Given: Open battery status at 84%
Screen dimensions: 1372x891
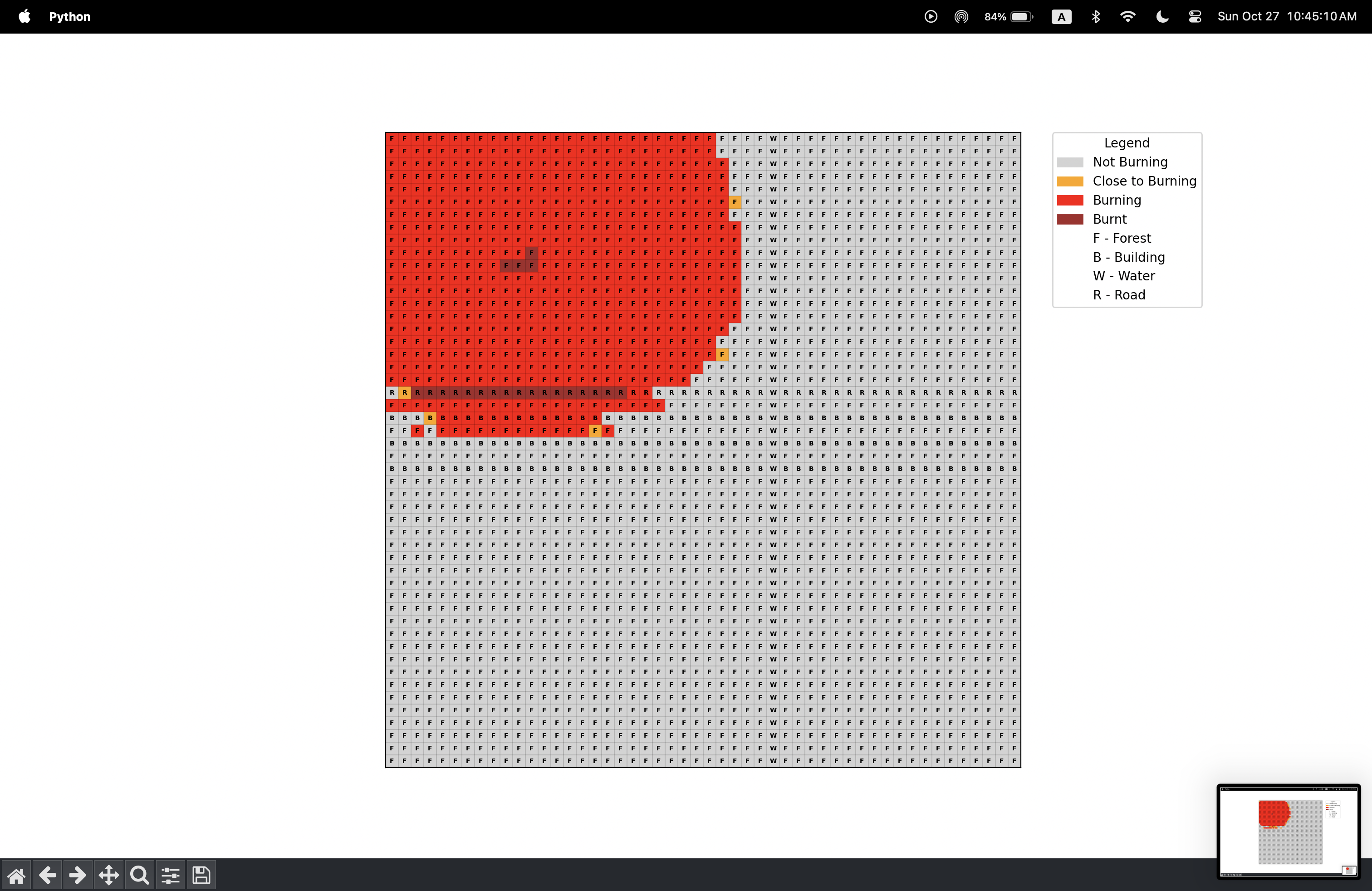Looking at the screenshot, I should click(x=1009, y=16).
